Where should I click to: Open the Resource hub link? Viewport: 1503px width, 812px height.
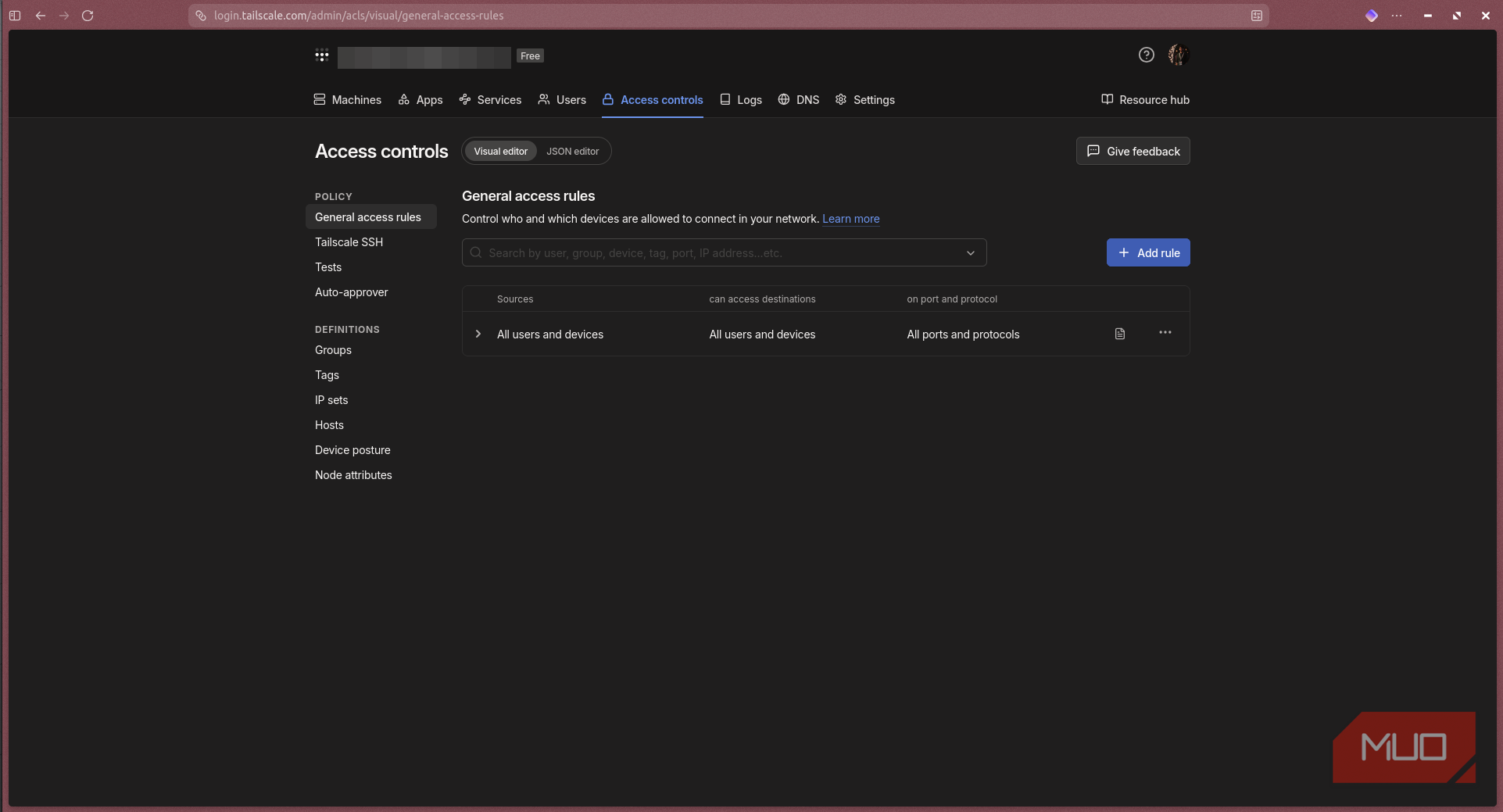point(1145,100)
